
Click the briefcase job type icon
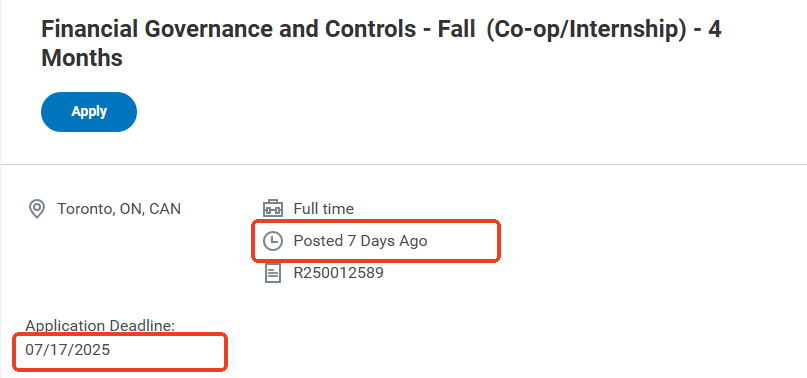pos(273,209)
